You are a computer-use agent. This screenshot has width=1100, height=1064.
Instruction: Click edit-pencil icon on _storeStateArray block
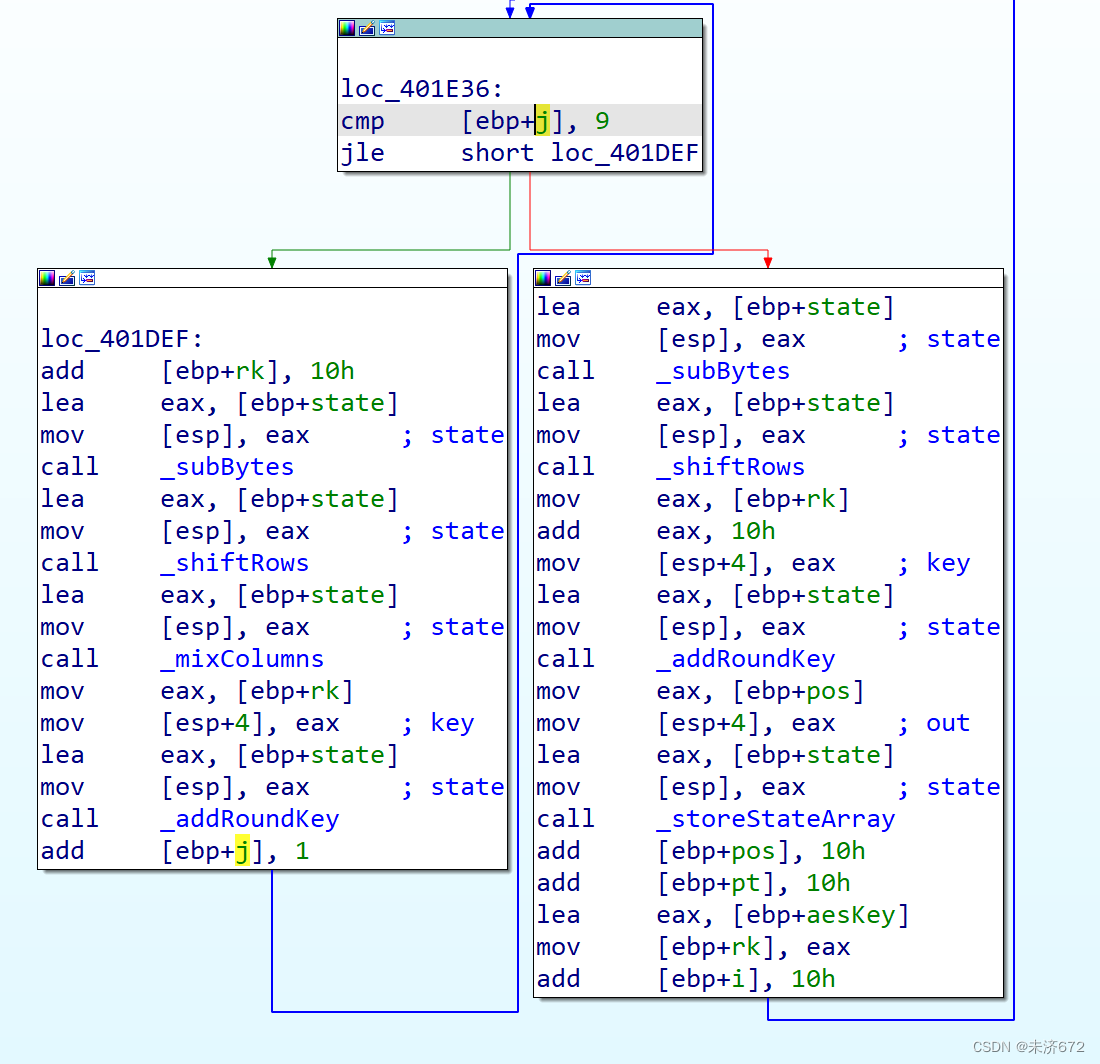point(563,278)
